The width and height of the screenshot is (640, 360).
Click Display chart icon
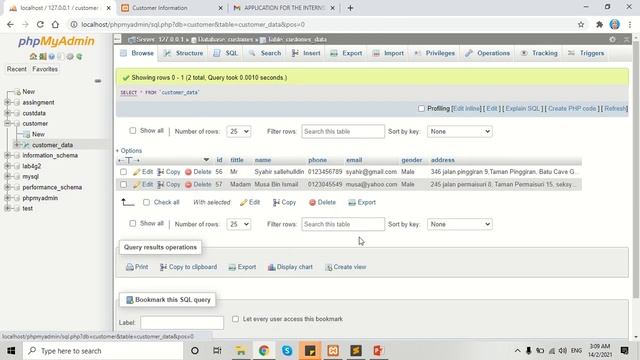(x=271, y=267)
